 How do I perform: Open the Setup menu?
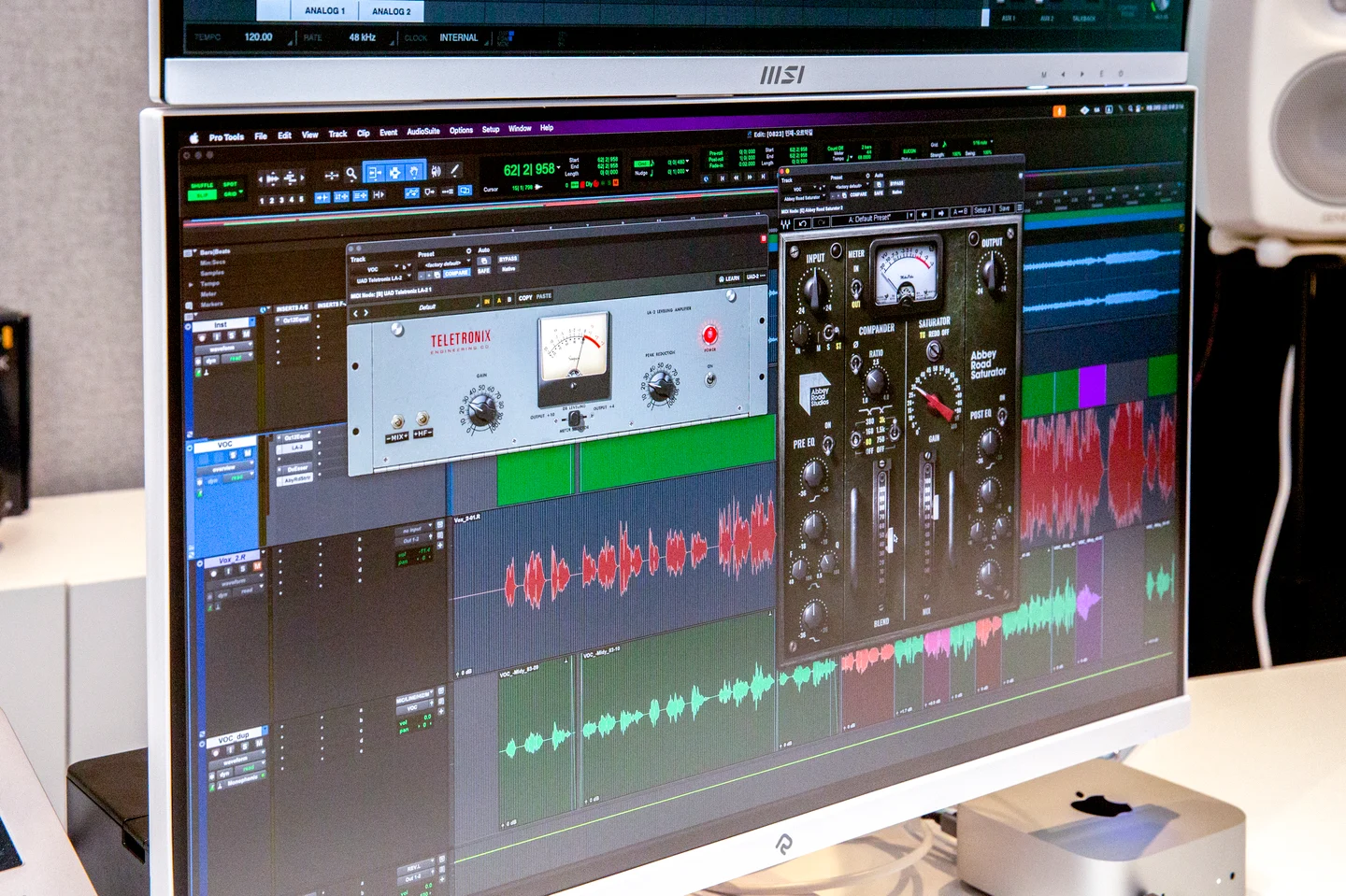tap(491, 130)
